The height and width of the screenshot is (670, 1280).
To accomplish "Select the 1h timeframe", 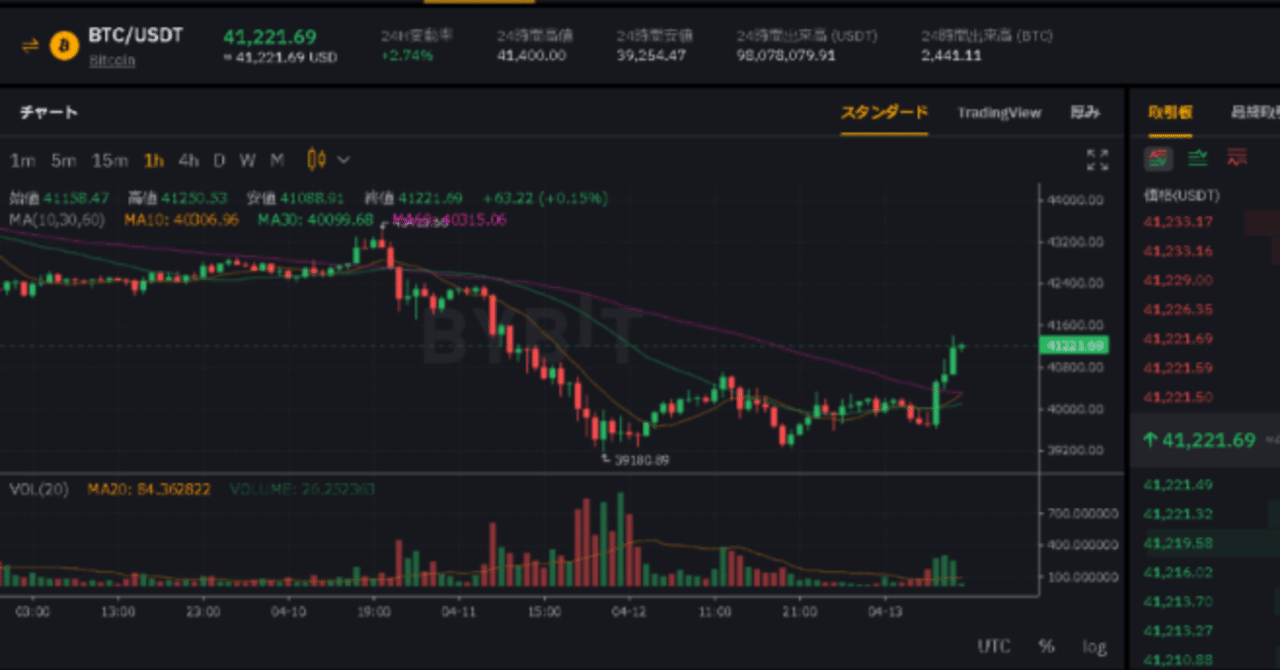I will click(x=153, y=160).
